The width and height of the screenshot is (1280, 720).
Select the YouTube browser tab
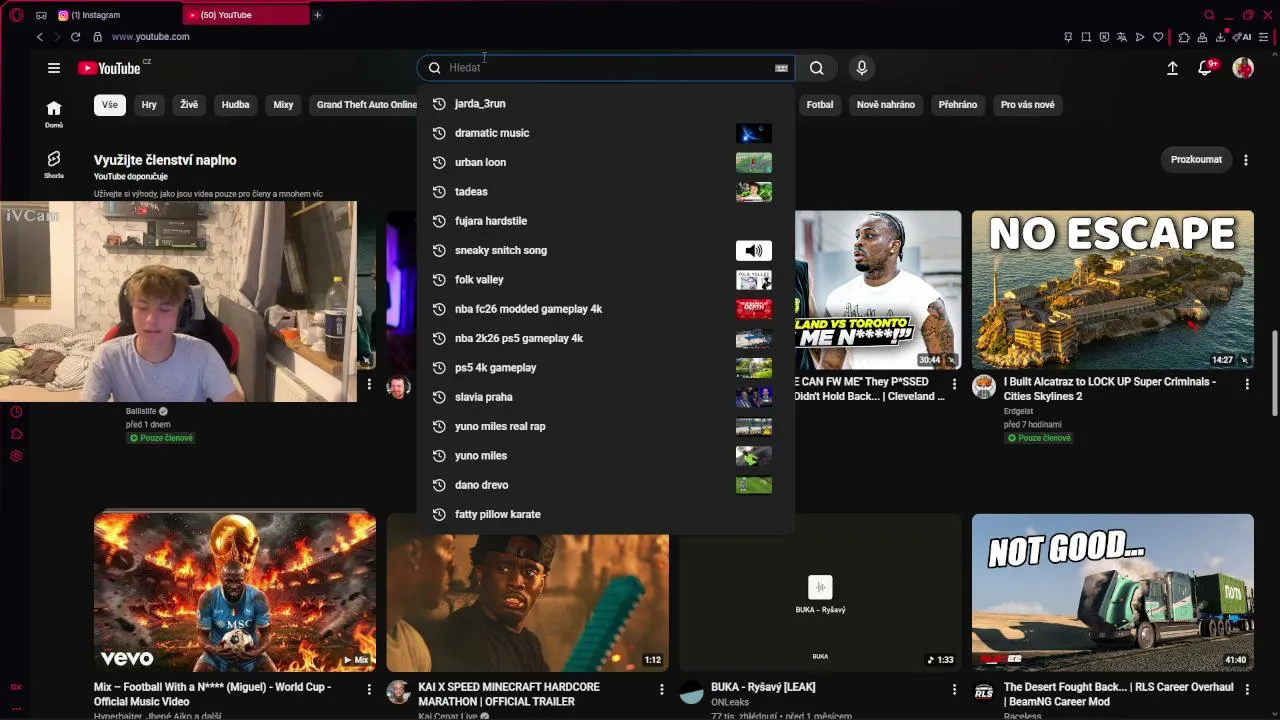247,15
